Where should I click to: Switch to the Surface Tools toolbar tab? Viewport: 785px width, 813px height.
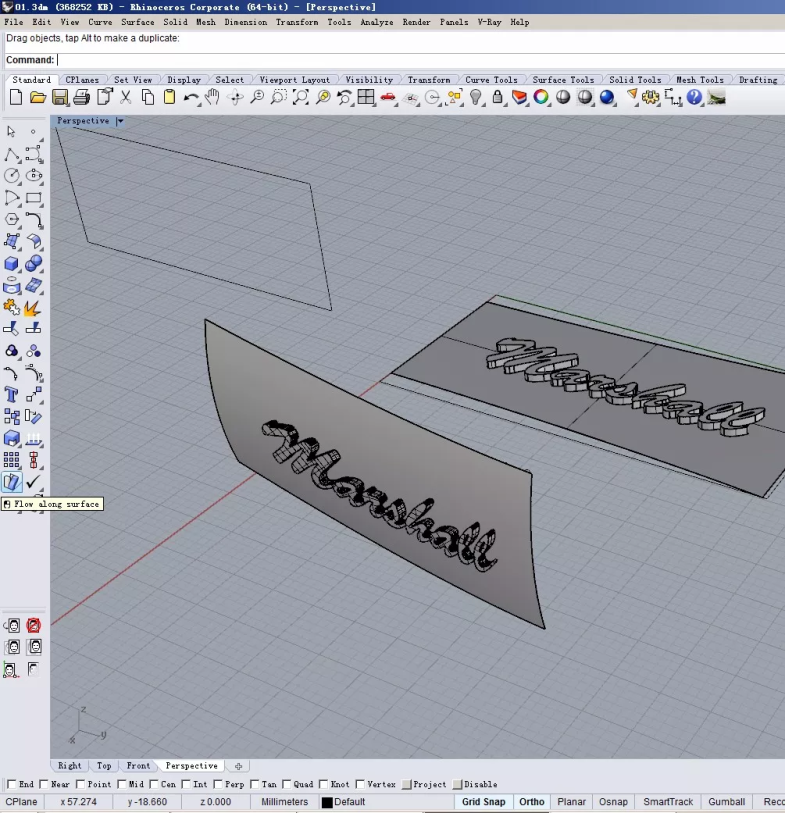click(x=563, y=80)
